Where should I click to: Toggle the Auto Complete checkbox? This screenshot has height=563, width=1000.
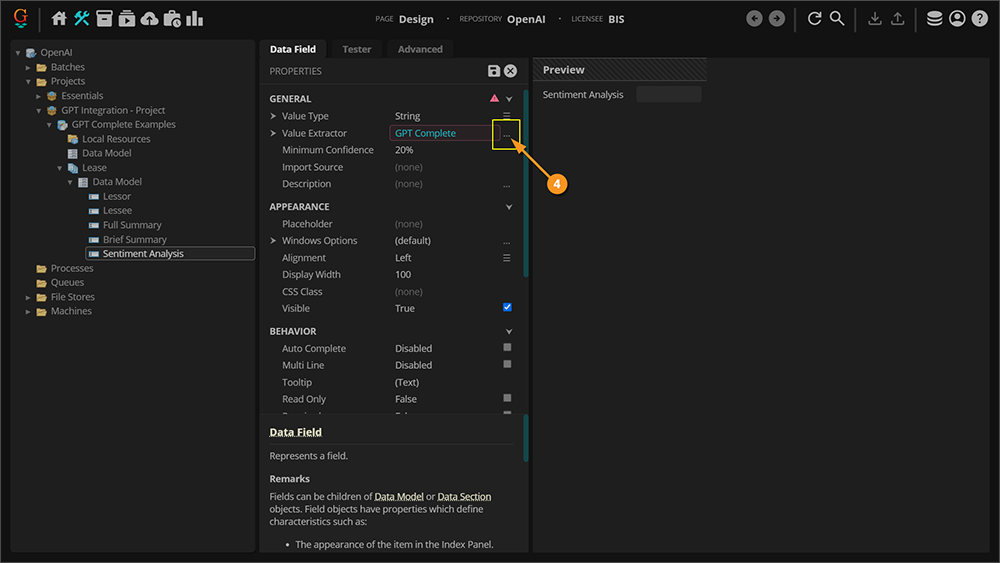pyautogui.click(x=507, y=348)
